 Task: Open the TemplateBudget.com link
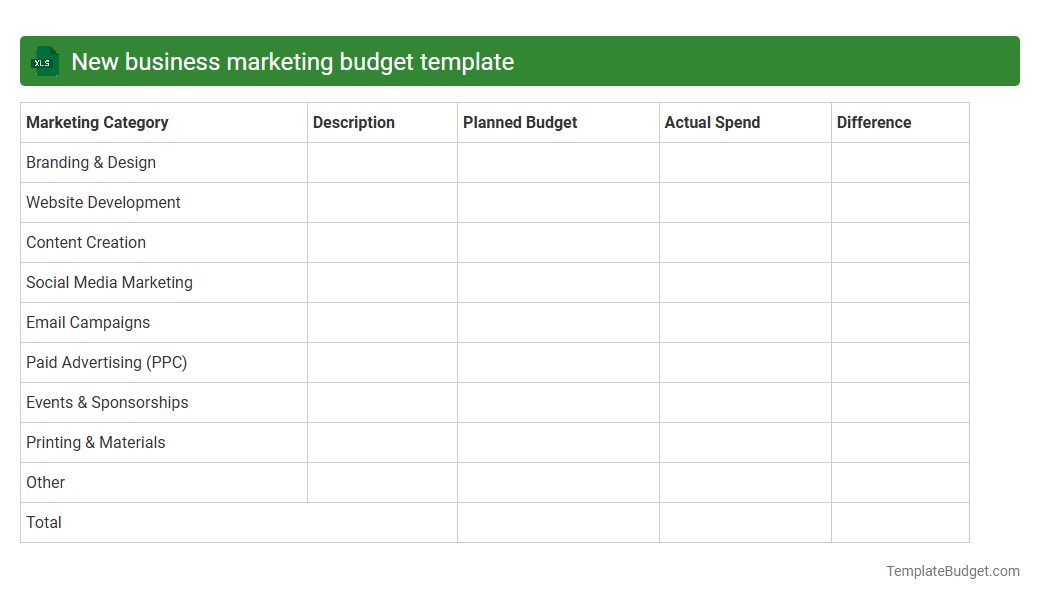click(952, 571)
